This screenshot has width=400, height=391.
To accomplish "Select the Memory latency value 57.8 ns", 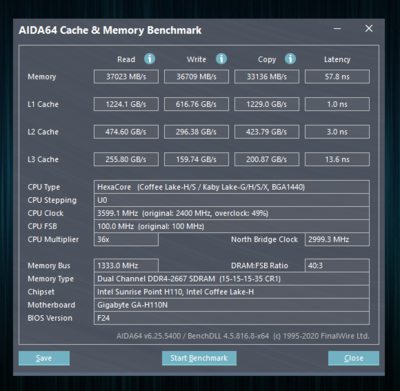I will 337,77.
